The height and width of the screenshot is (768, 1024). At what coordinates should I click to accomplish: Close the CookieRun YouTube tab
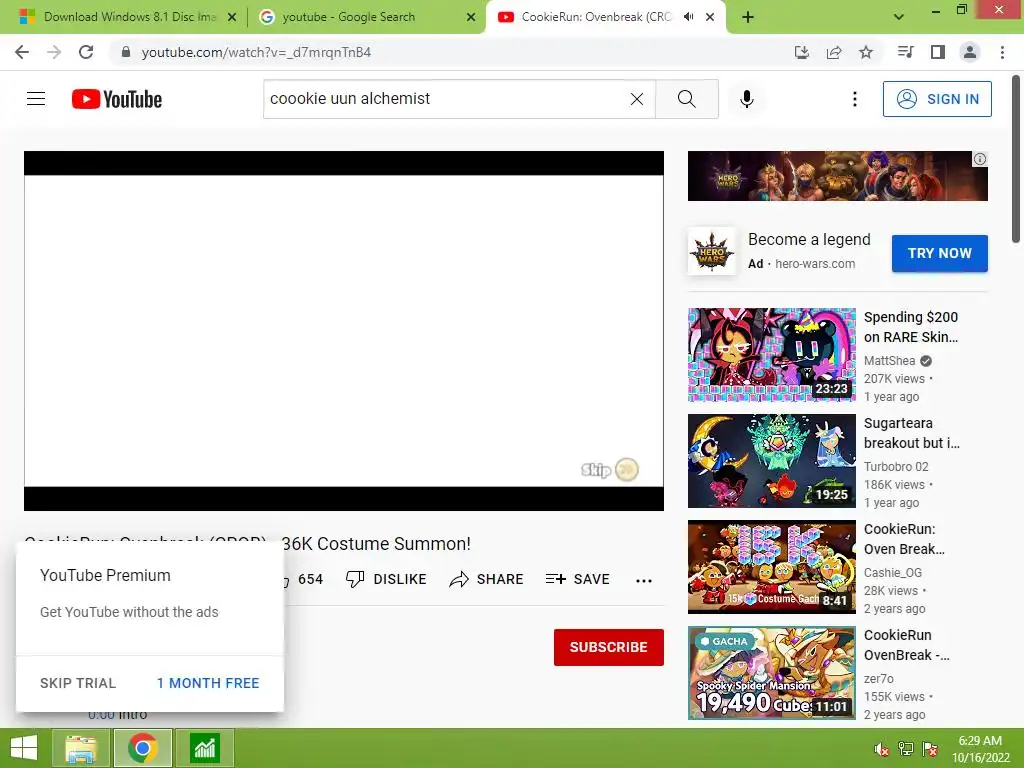pos(710,17)
